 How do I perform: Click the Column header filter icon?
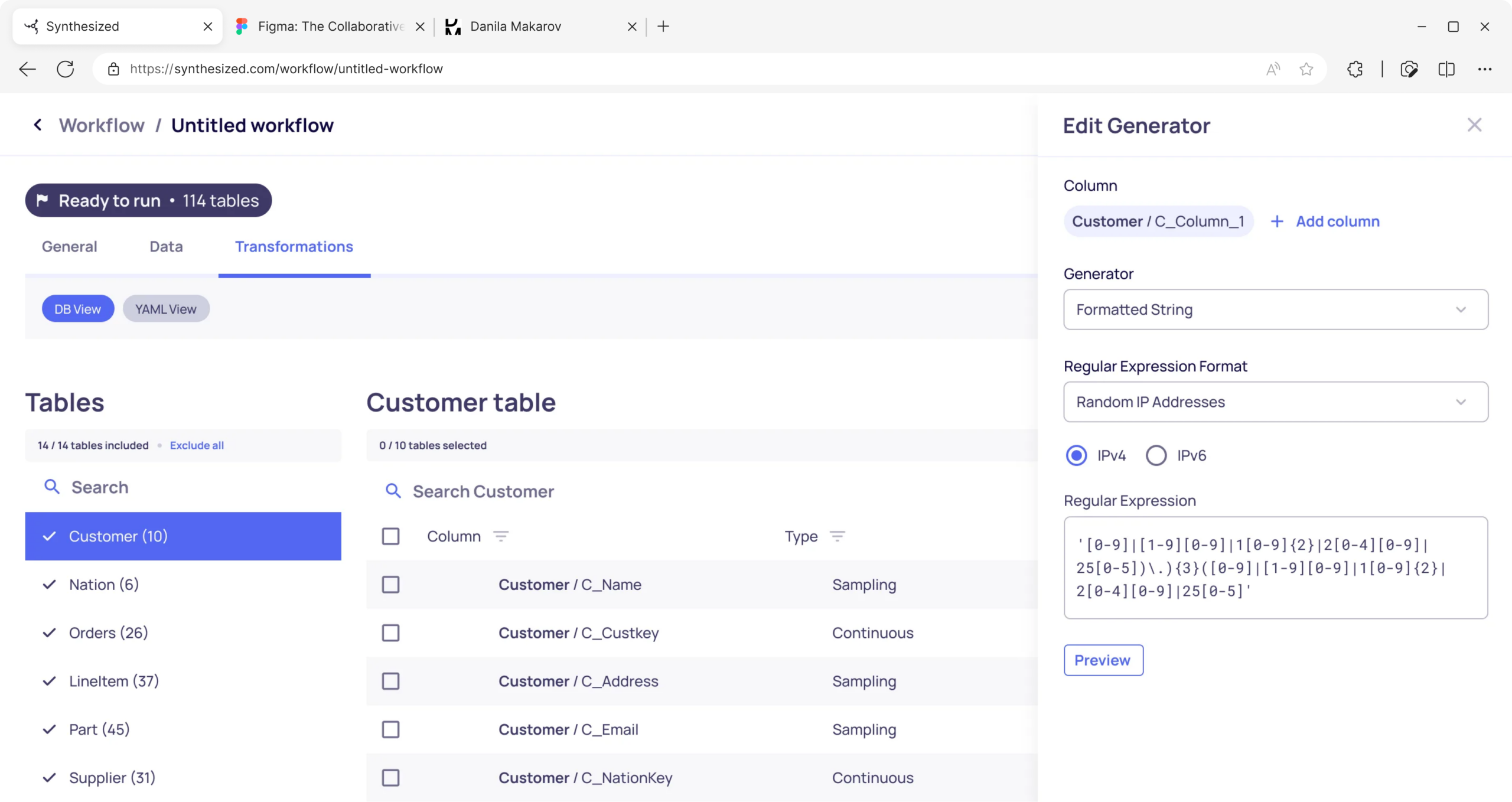[x=501, y=536]
